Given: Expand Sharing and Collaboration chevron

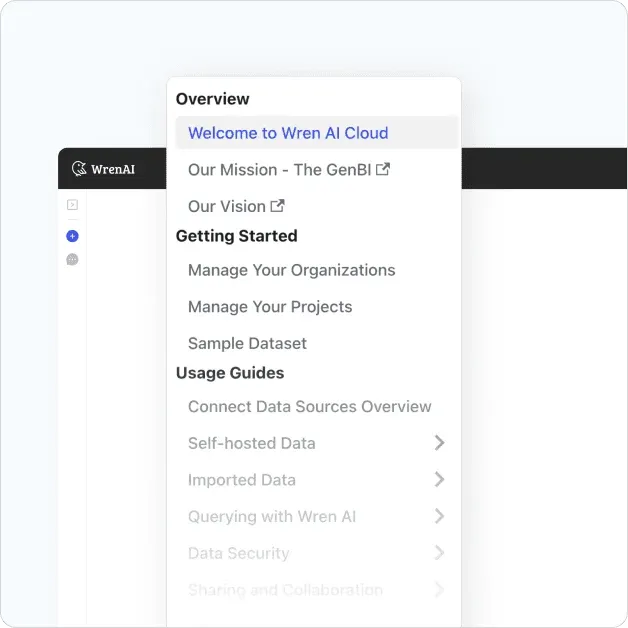Looking at the screenshot, I should coord(439,590).
